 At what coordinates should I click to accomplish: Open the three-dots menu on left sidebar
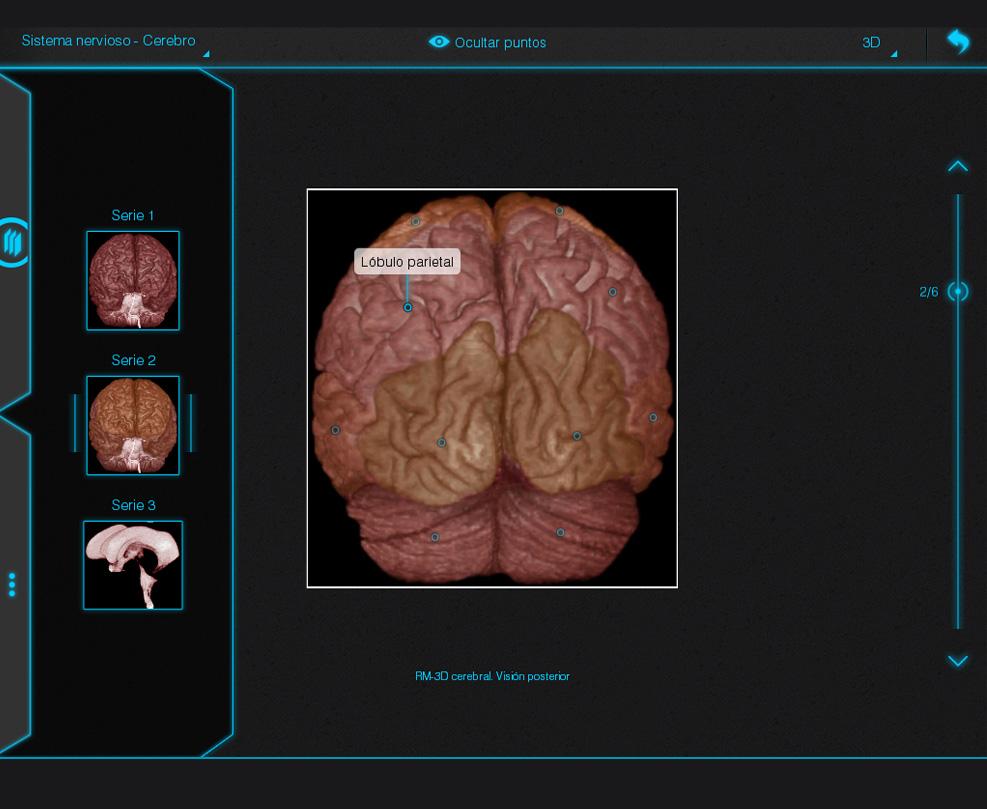pos(12,585)
